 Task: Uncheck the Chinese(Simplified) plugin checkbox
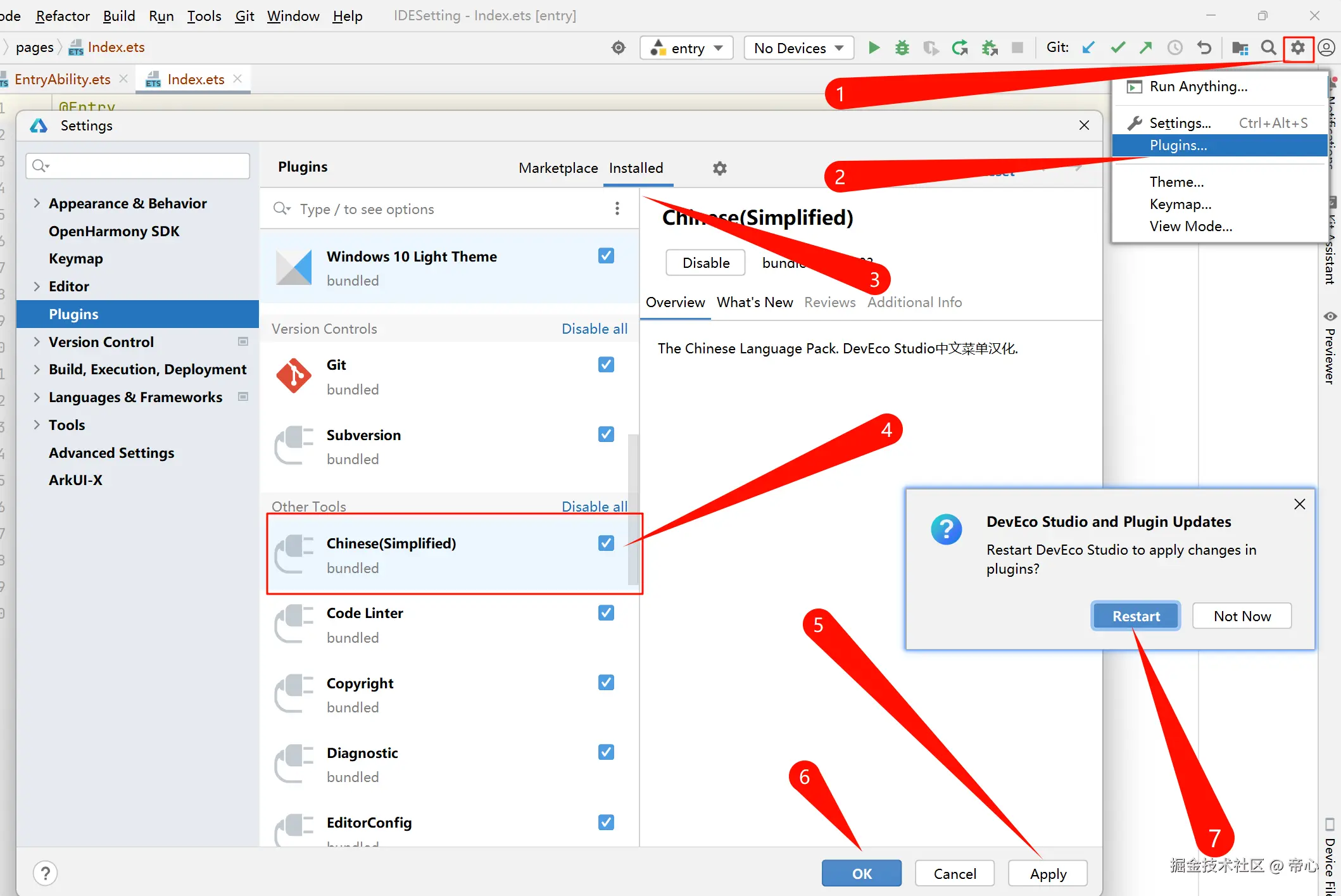606,543
